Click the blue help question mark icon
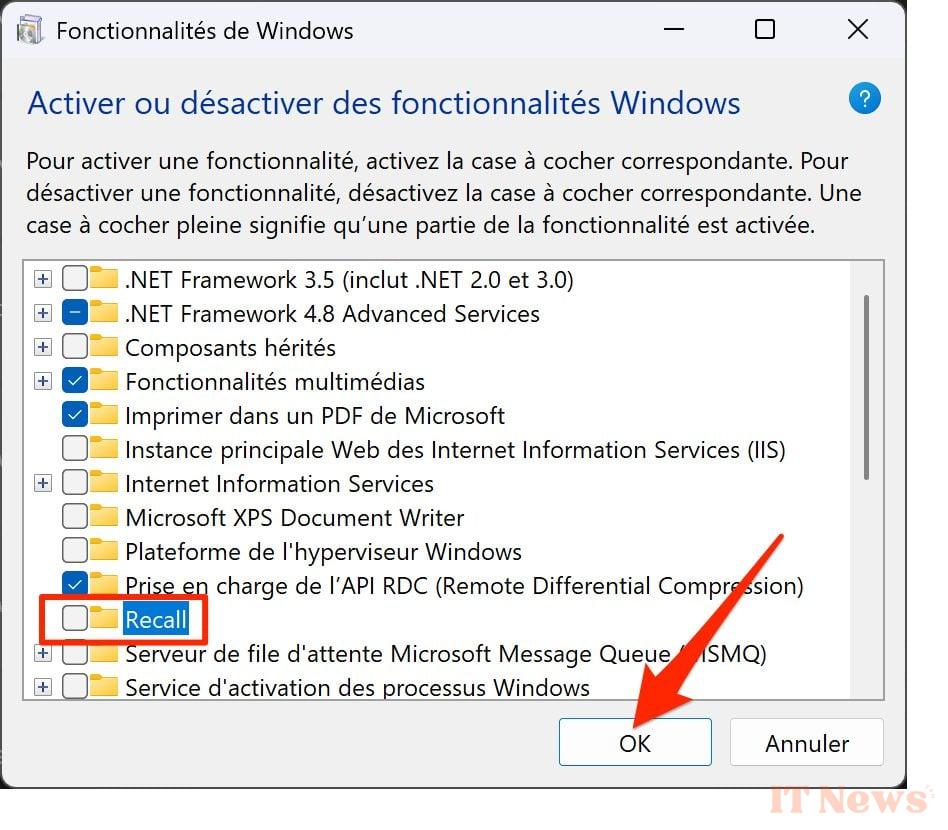Screen dimensions: 948x830 (x=864, y=98)
